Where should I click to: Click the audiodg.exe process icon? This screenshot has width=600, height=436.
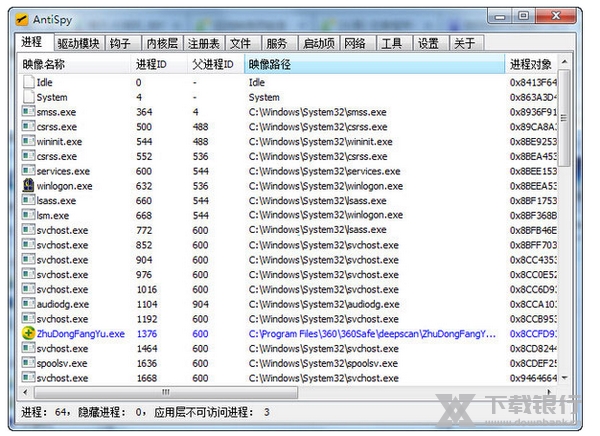coord(28,304)
